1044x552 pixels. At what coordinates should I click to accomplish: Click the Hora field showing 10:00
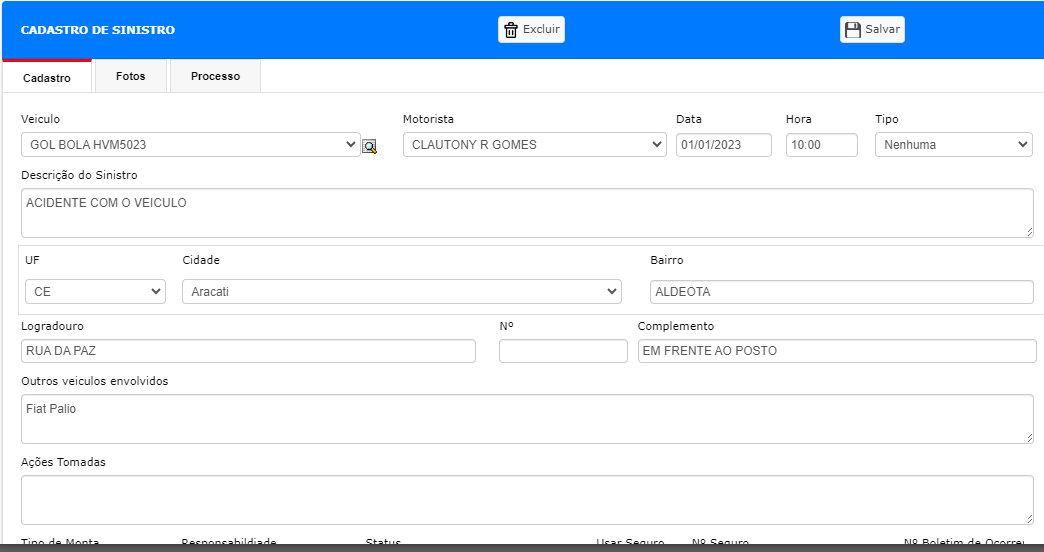[822, 144]
